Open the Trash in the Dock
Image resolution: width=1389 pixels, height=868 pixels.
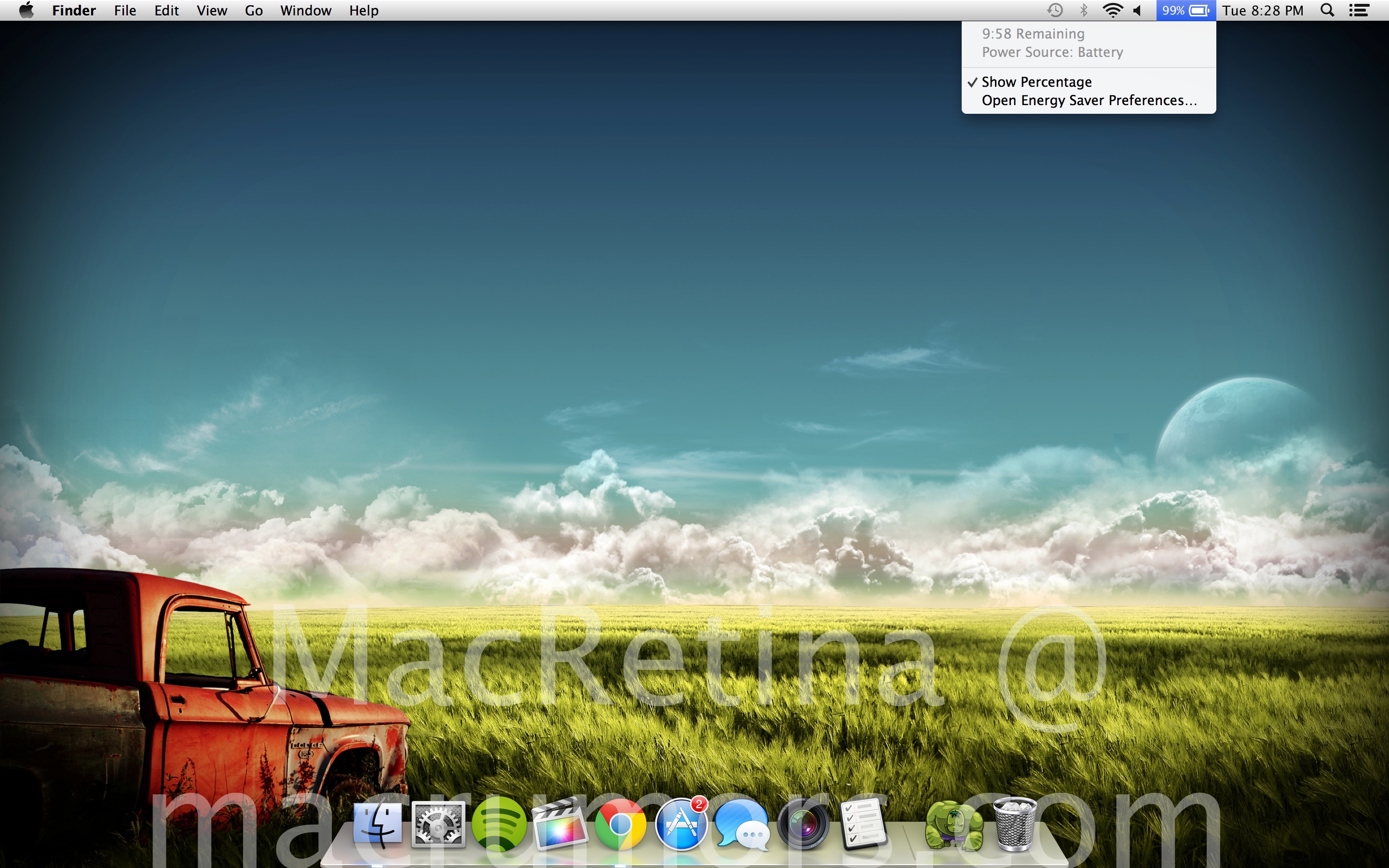pyautogui.click(x=1015, y=825)
